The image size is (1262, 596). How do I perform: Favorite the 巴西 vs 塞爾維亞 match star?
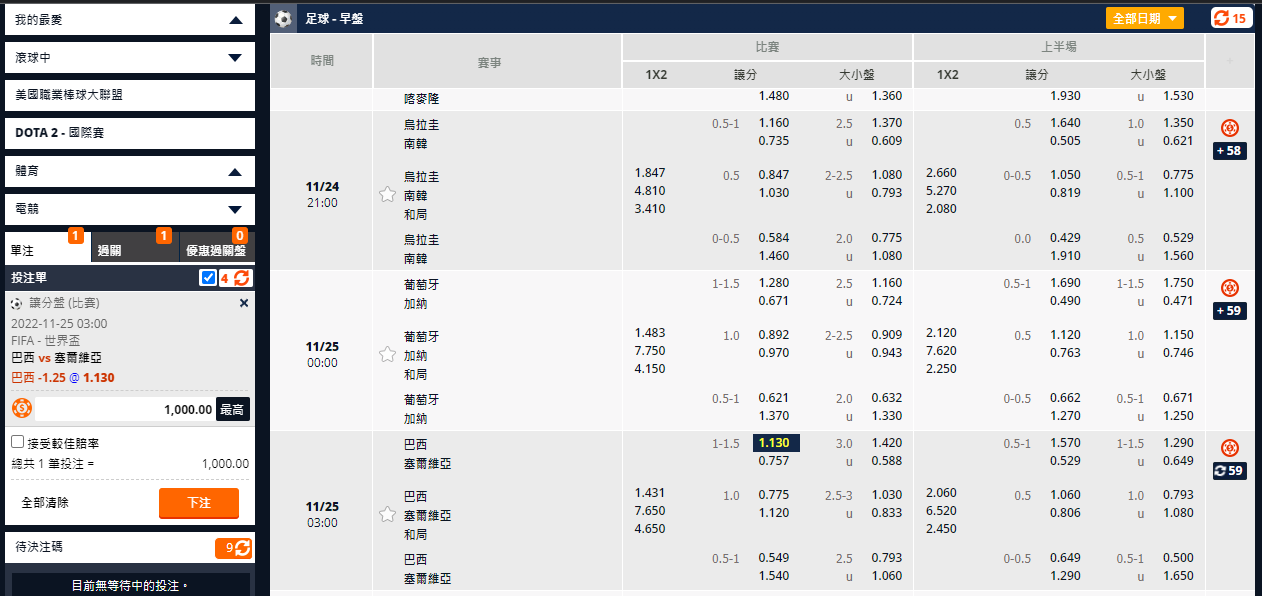pyautogui.click(x=387, y=514)
